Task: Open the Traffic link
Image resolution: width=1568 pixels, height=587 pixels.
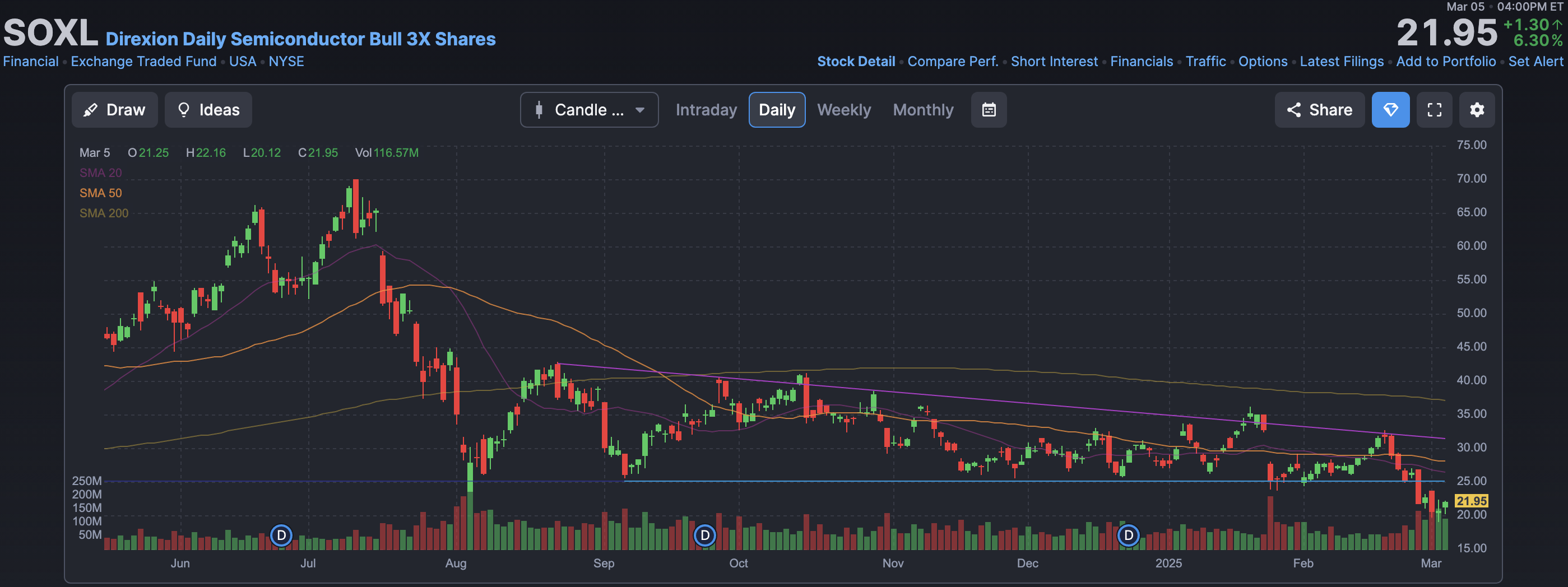Action: 1205,62
